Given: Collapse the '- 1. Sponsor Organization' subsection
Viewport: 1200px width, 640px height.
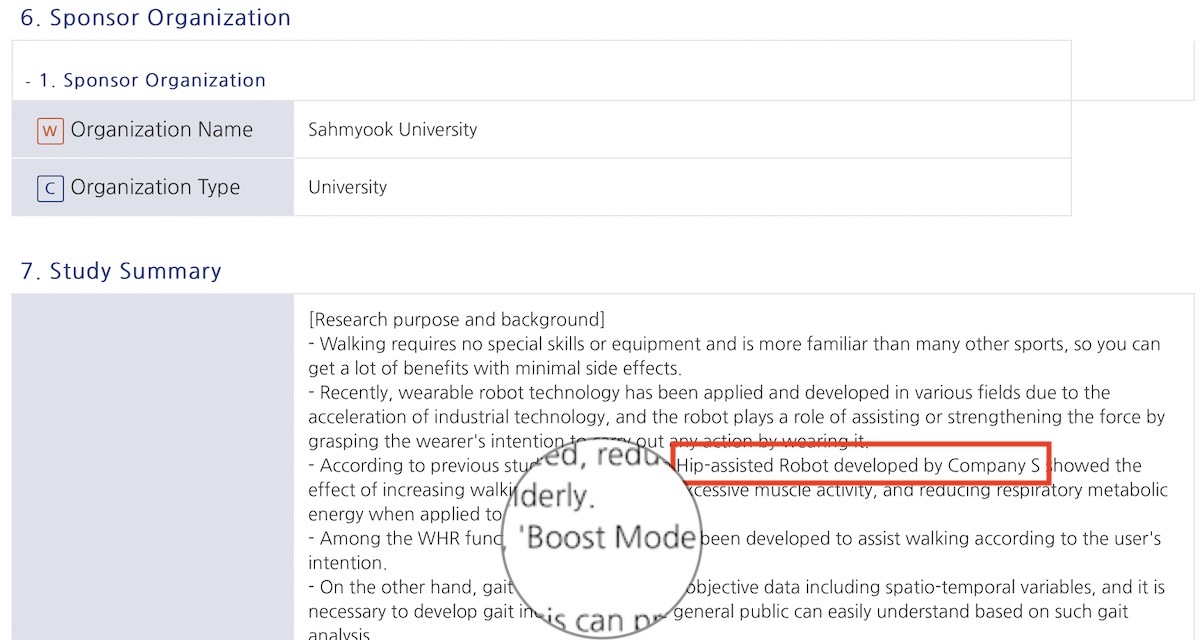Looking at the screenshot, I should click(x=146, y=80).
